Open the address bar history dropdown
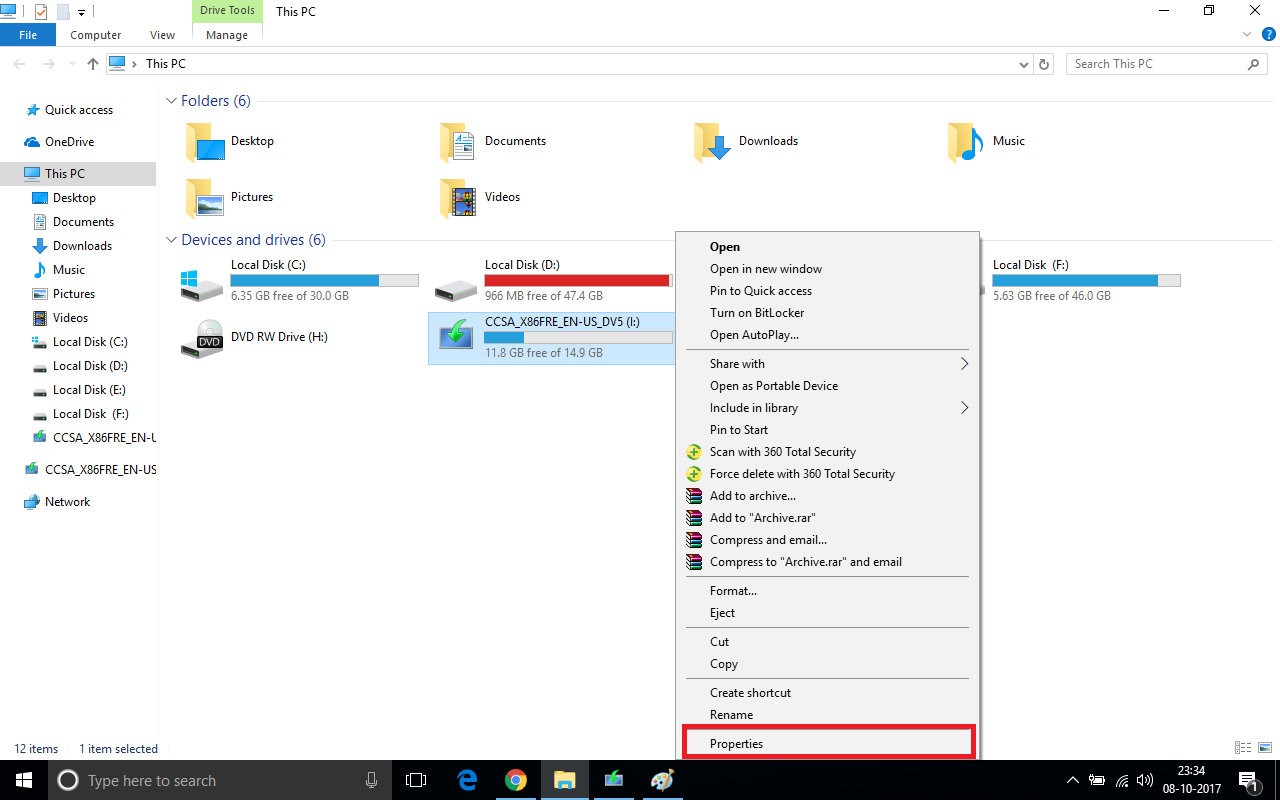Image resolution: width=1280 pixels, height=800 pixels. coord(1023,63)
